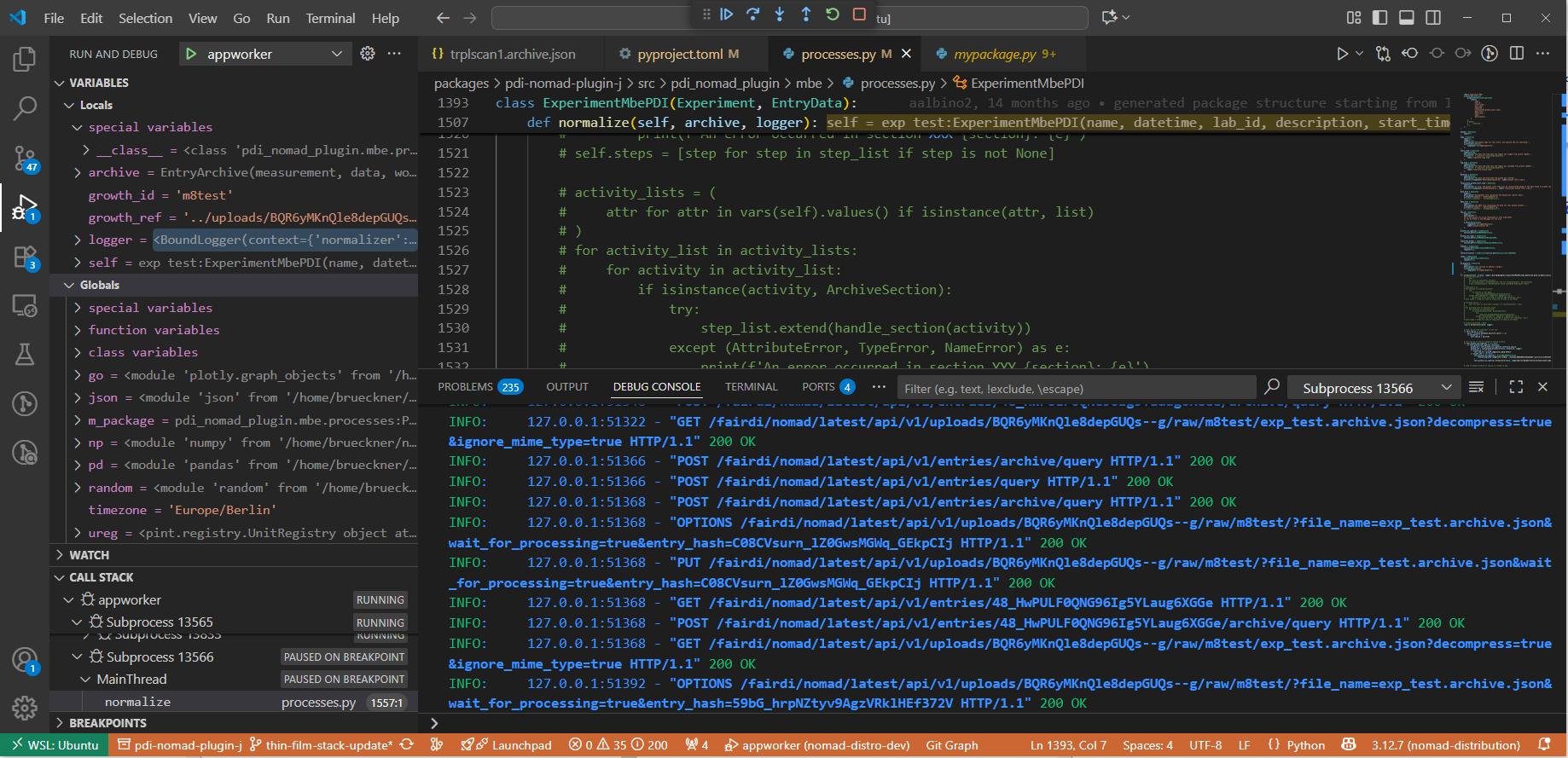Click WSL: Ubuntu remote indicator
This screenshot has height=758, width=1568.
[55, 745]
